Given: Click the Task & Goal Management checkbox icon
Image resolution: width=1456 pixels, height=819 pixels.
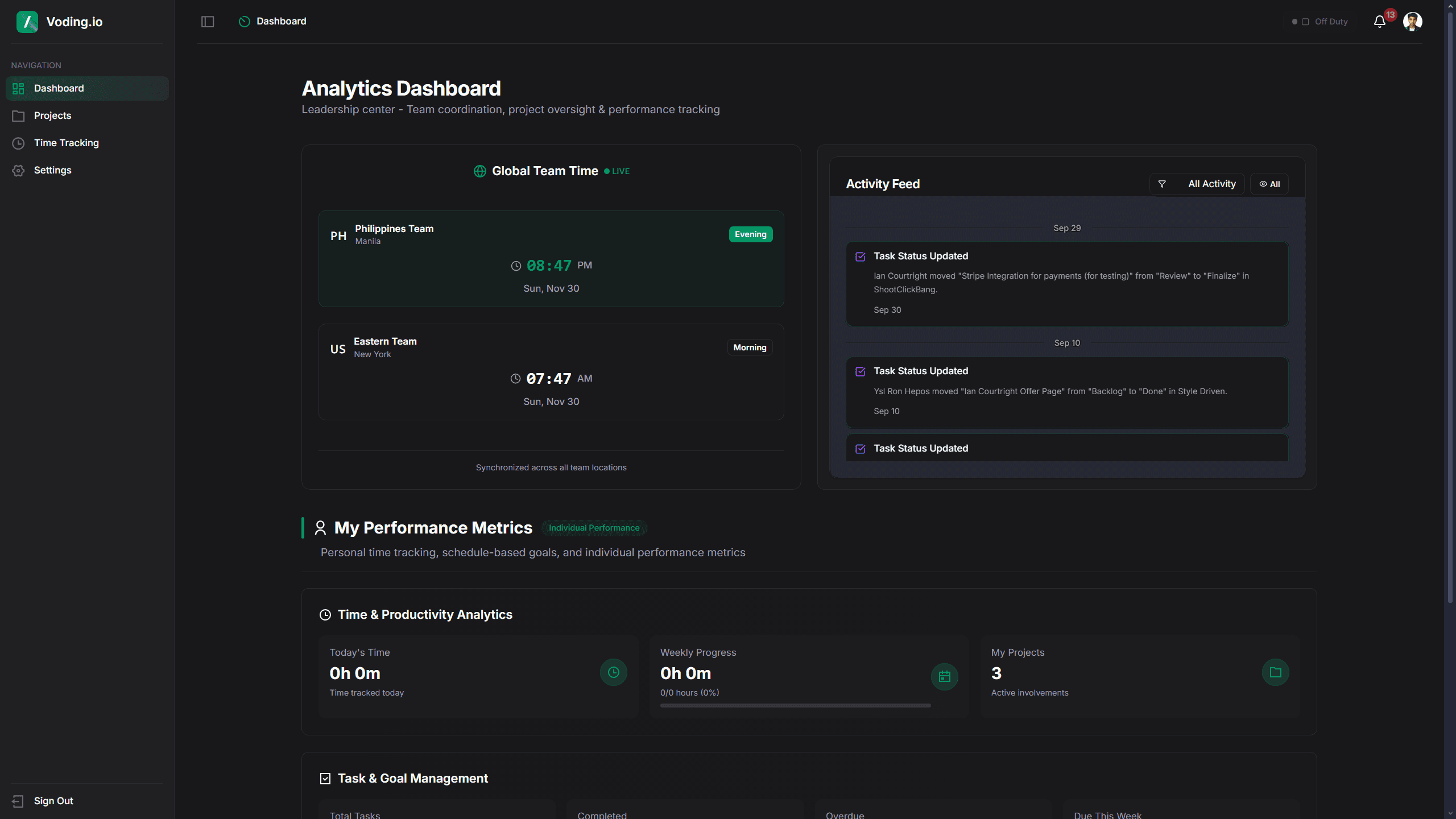Looking at the screenshot, I should pos(325,779).
